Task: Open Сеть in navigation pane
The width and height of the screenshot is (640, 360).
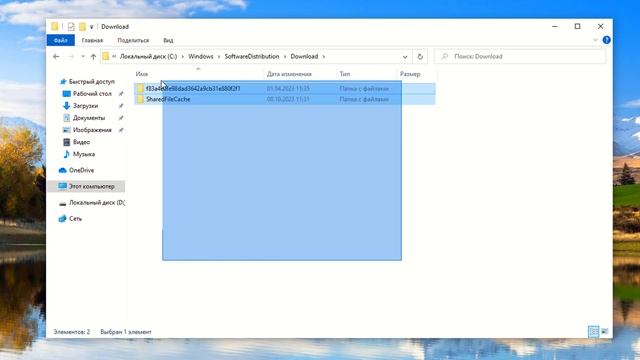Action: coord(75,219)
